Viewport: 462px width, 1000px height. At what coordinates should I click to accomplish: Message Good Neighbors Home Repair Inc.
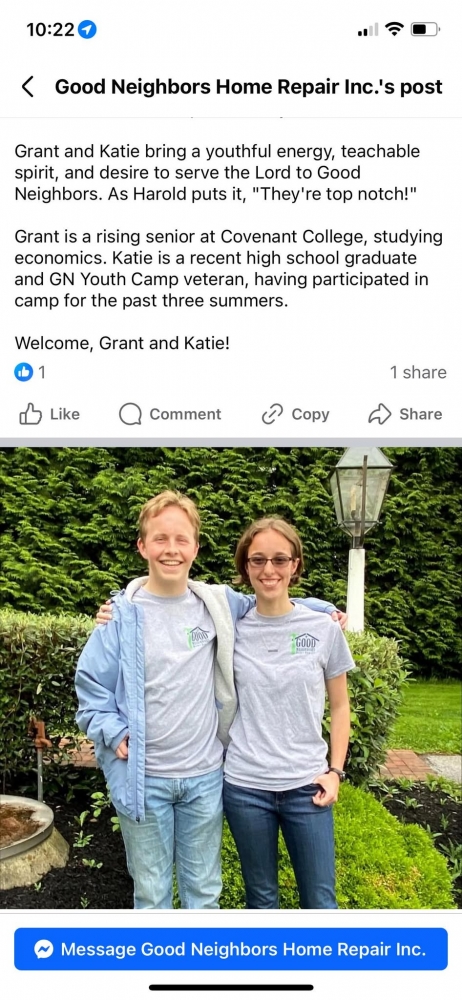tap(231, 949)
